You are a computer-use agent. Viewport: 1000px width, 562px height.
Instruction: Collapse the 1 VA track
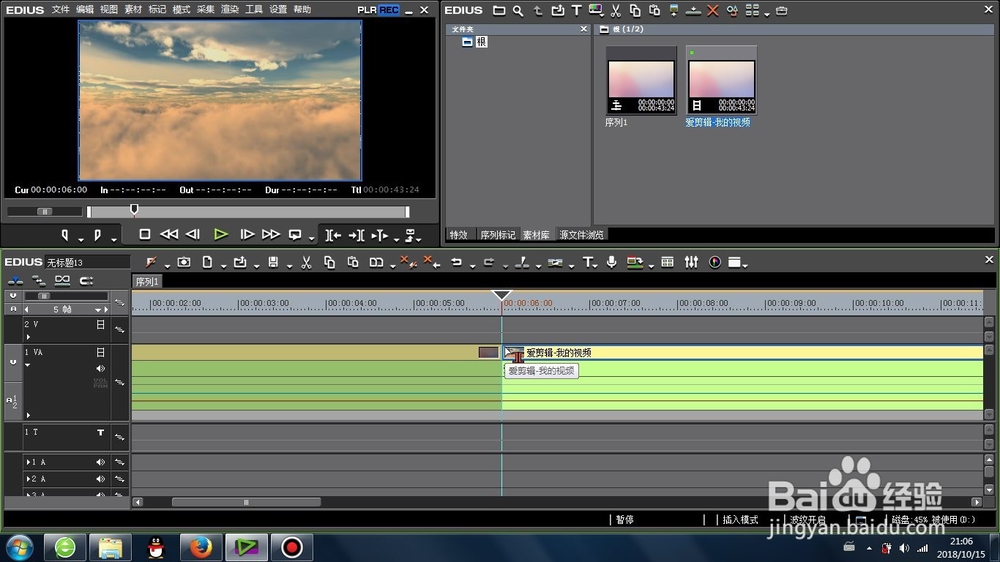(x=28, y=365)
